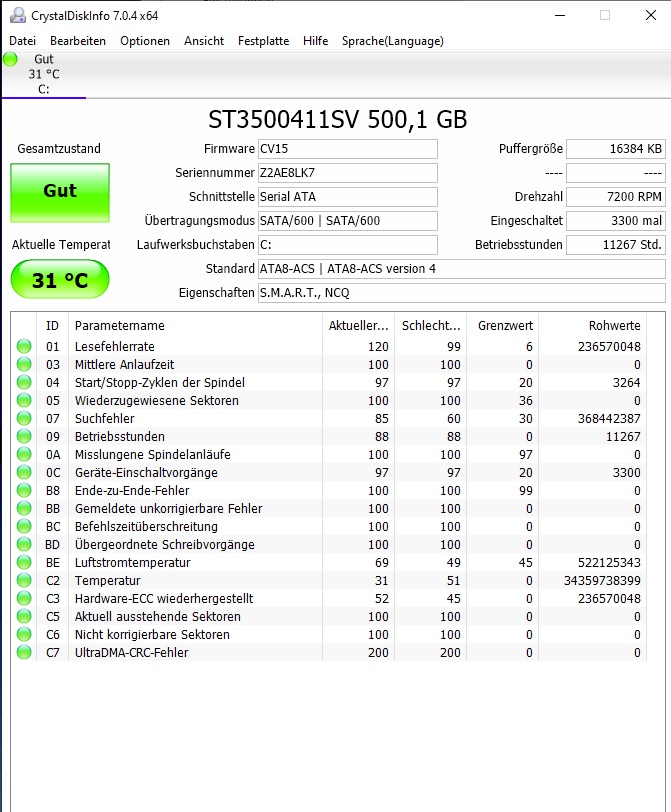The height and width of the screenshot is (812, 671).
Task: Select the Suchfehler parameter name
Action: tap(105, 418)
